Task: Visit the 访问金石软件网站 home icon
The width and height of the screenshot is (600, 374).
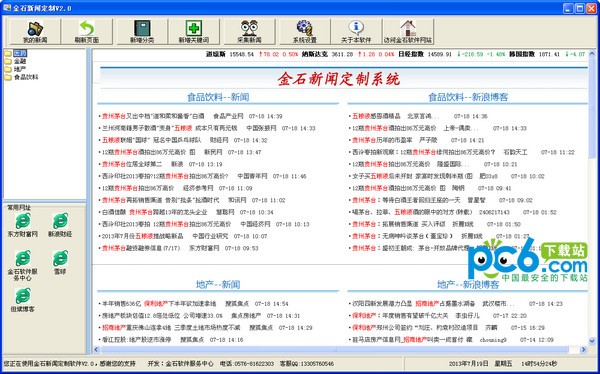Action: (408, 31)
